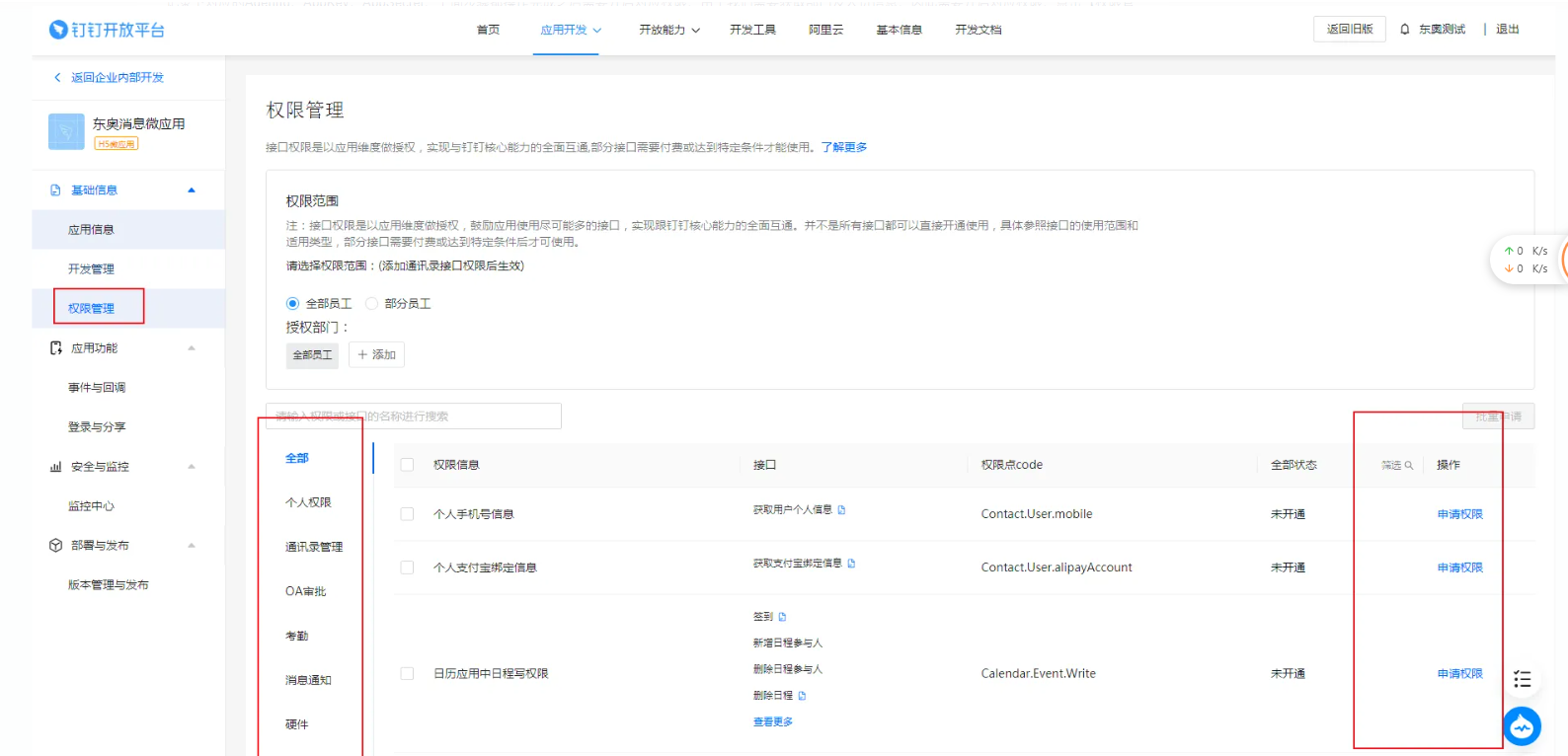
Task: Open the 全部状态 filter column header
Action: click(1294, 465)
